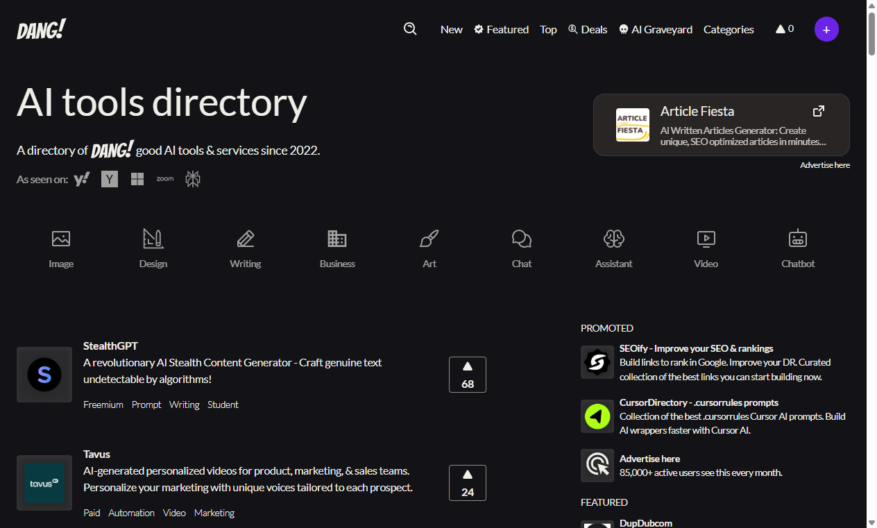Image resolution: width=877 pixels, height=528 pixels.
Task: Select the Prompt tag under StealthGPT
Action: point(146,404)
